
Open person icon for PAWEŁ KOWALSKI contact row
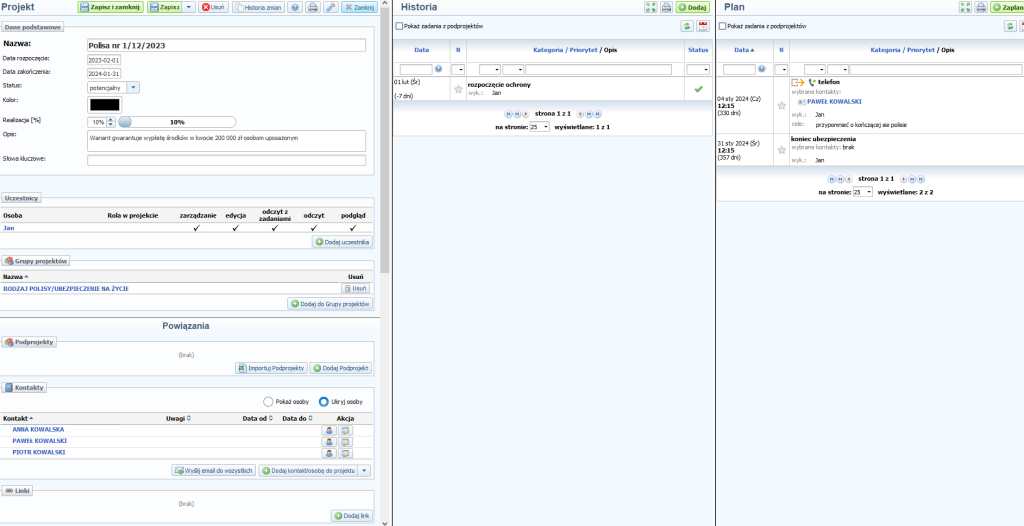(x=329, y=442)
